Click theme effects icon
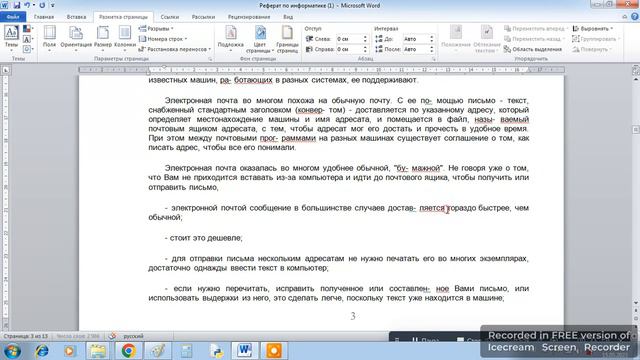 (x=27, y=49)
